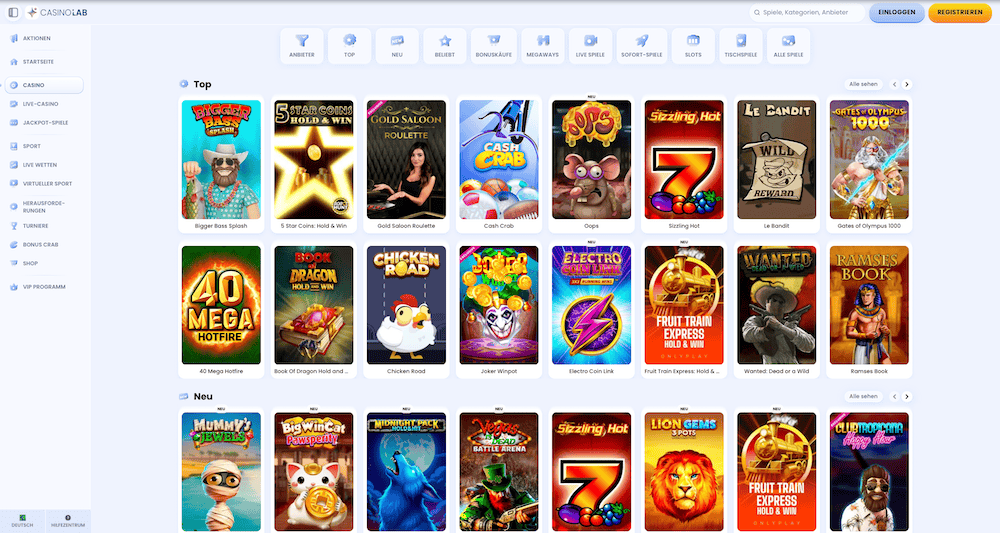Screen dimensions: 1000x533
Task: Select the Top games category icon
Action: (349, 46)
